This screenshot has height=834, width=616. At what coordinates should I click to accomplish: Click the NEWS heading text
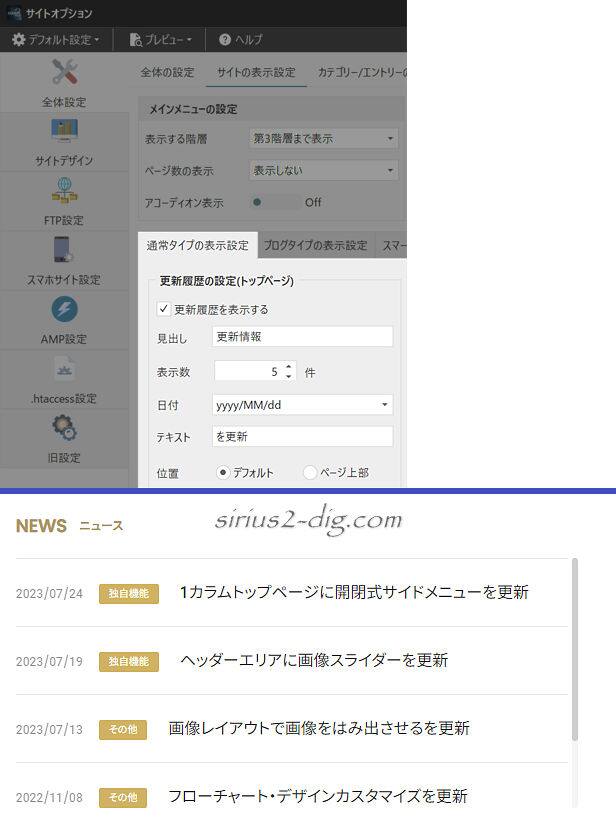(x=41, y=526)
